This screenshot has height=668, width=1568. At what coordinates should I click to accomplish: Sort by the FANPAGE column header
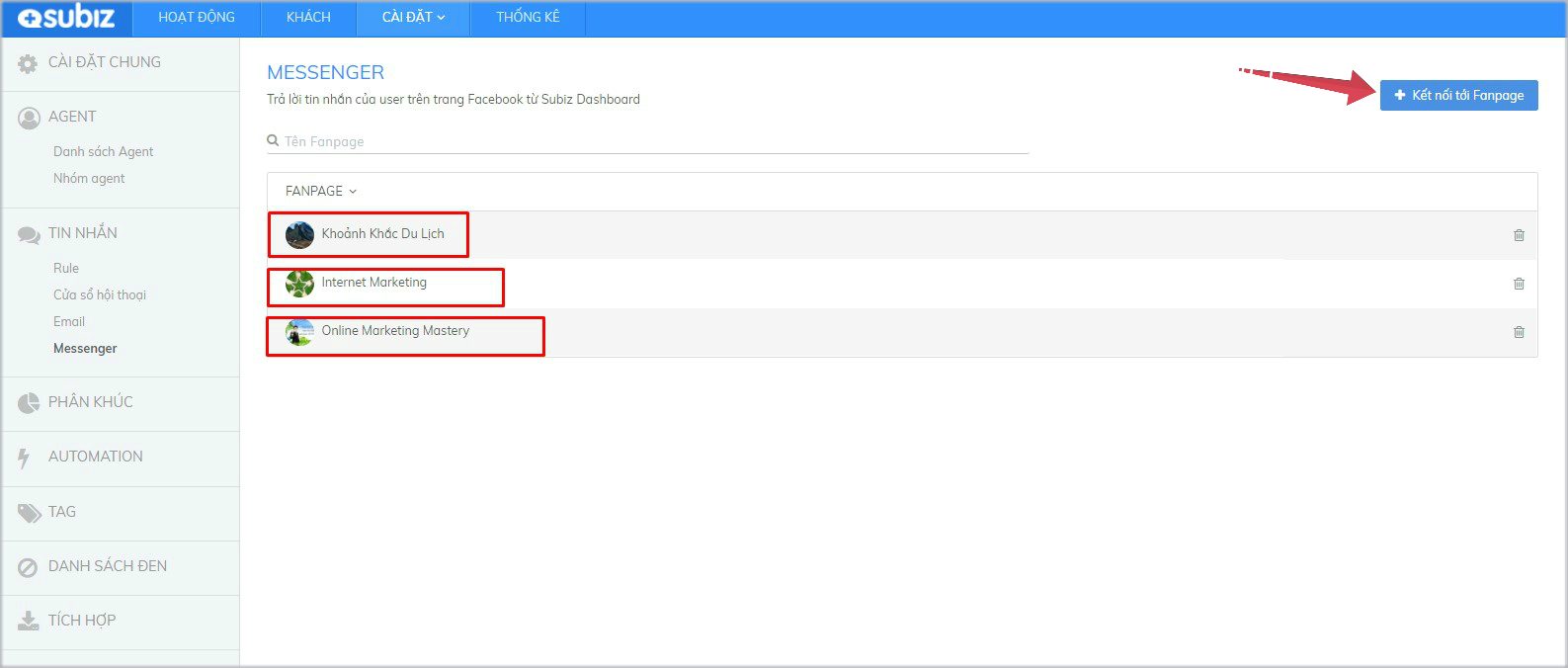click(320, 191)
